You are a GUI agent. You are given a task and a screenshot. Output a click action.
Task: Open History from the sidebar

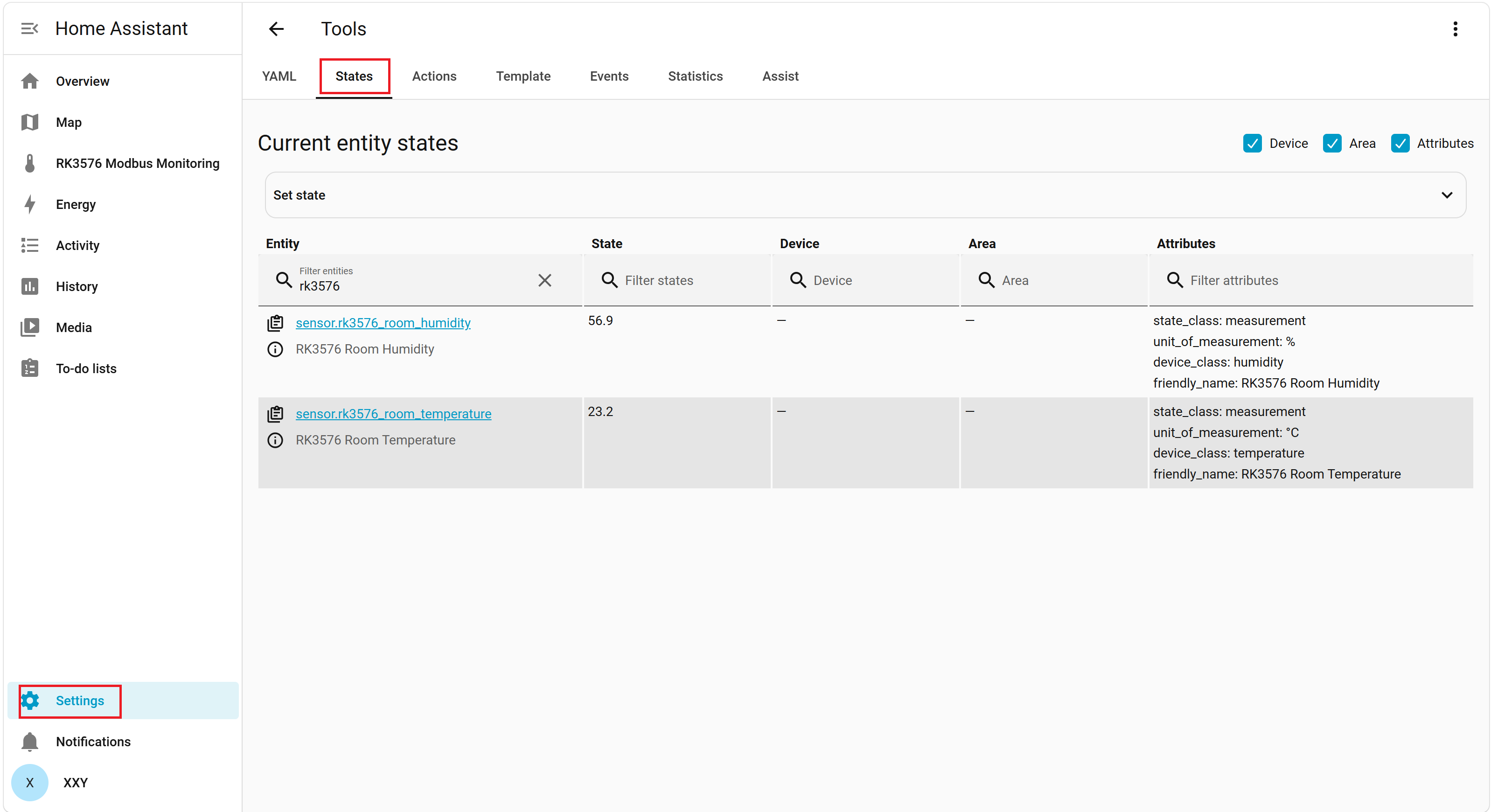click(x=123, y=286)
